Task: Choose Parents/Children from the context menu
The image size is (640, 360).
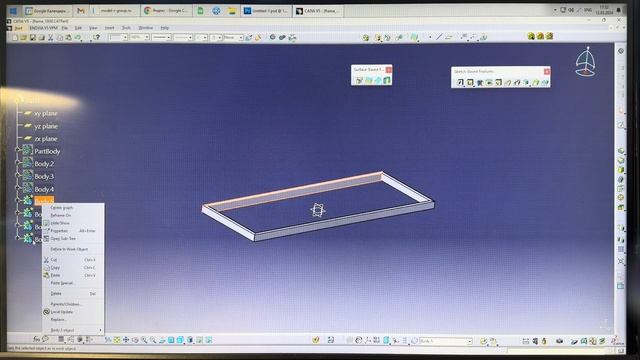Action: click(65, 304)
